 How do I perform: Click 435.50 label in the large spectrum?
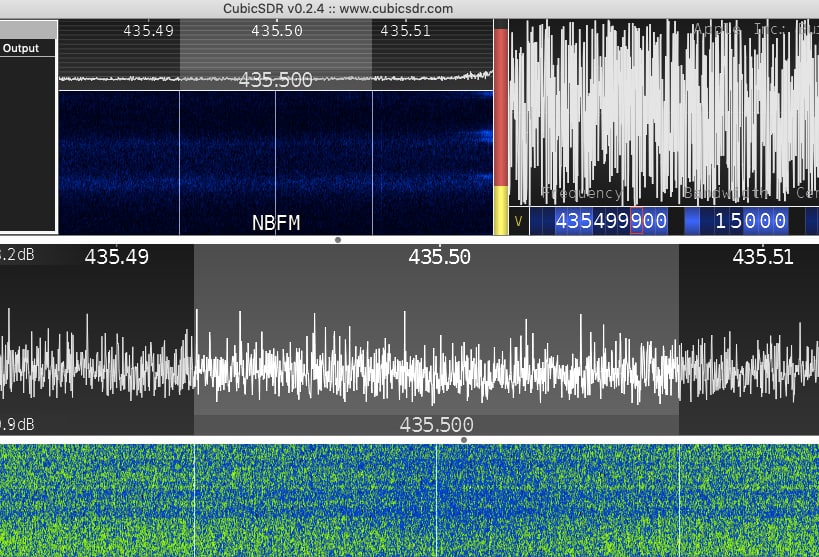(x=439, y=257)
